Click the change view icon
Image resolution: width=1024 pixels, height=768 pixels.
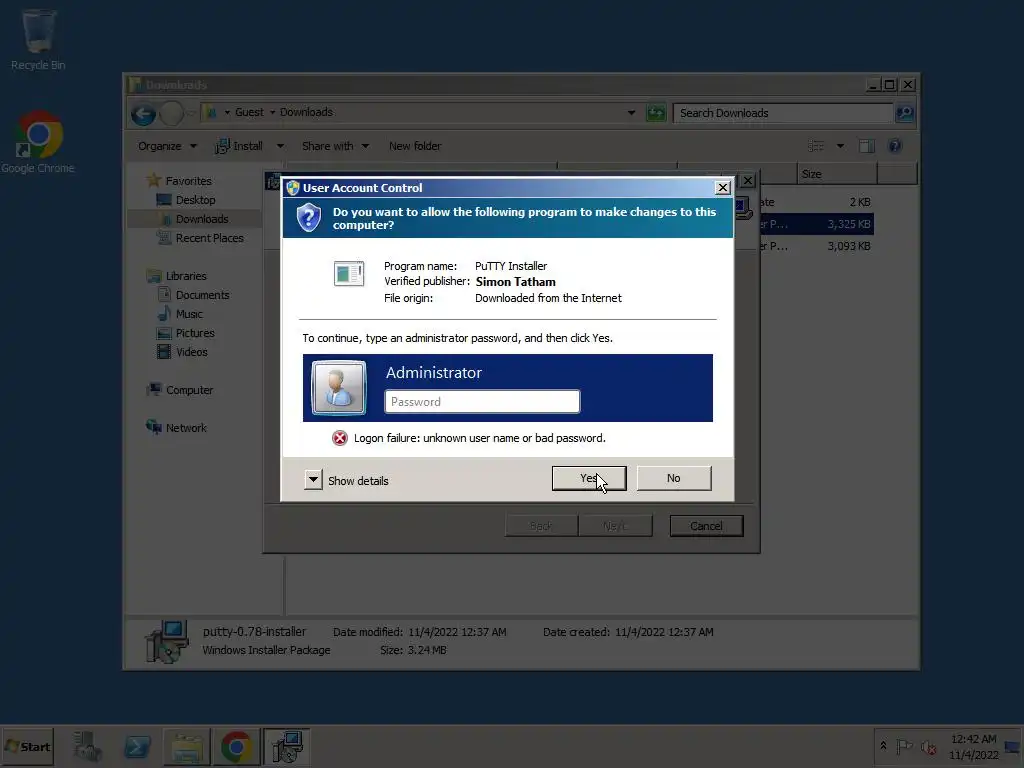(816, 146)
